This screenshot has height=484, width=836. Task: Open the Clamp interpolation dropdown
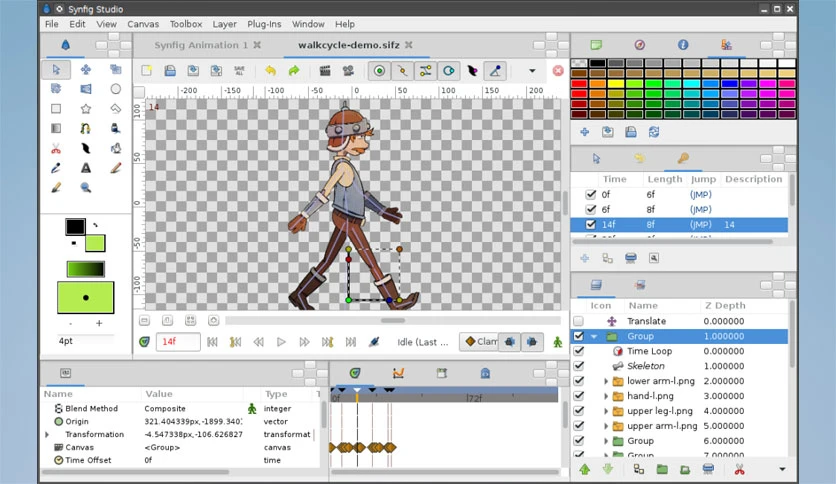point(480,342)
